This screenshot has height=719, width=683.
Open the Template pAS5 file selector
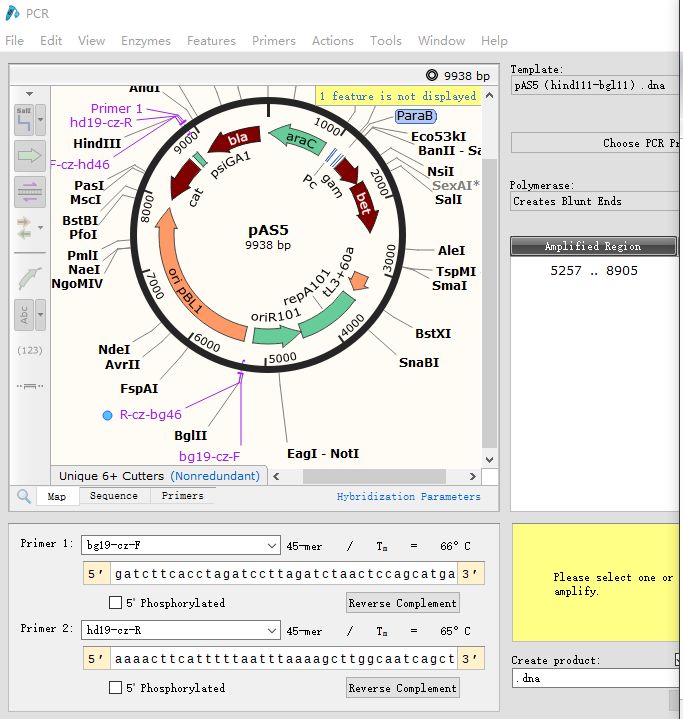[x=595, y=85]
